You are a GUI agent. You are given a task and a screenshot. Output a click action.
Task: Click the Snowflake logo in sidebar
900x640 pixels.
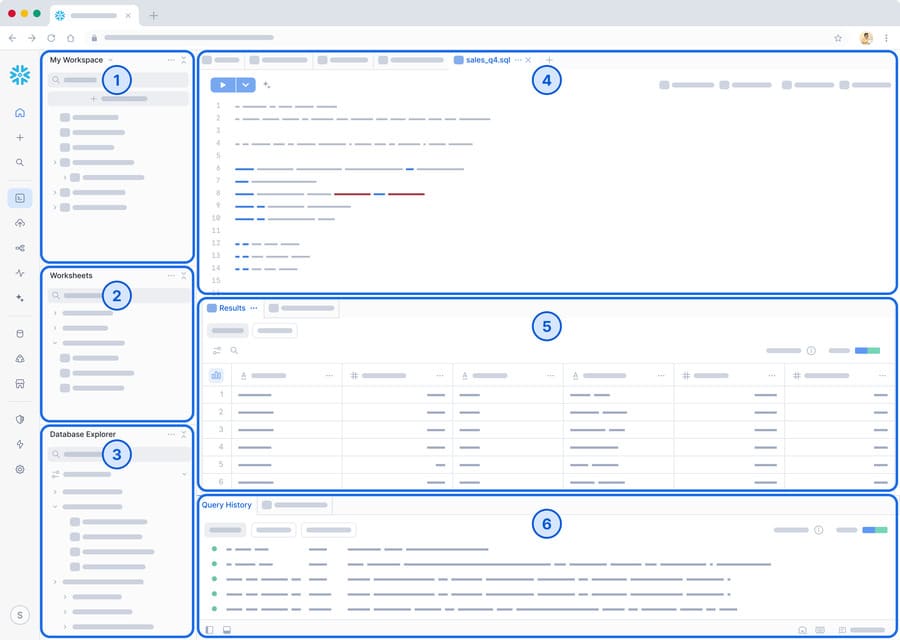[20, 75]
